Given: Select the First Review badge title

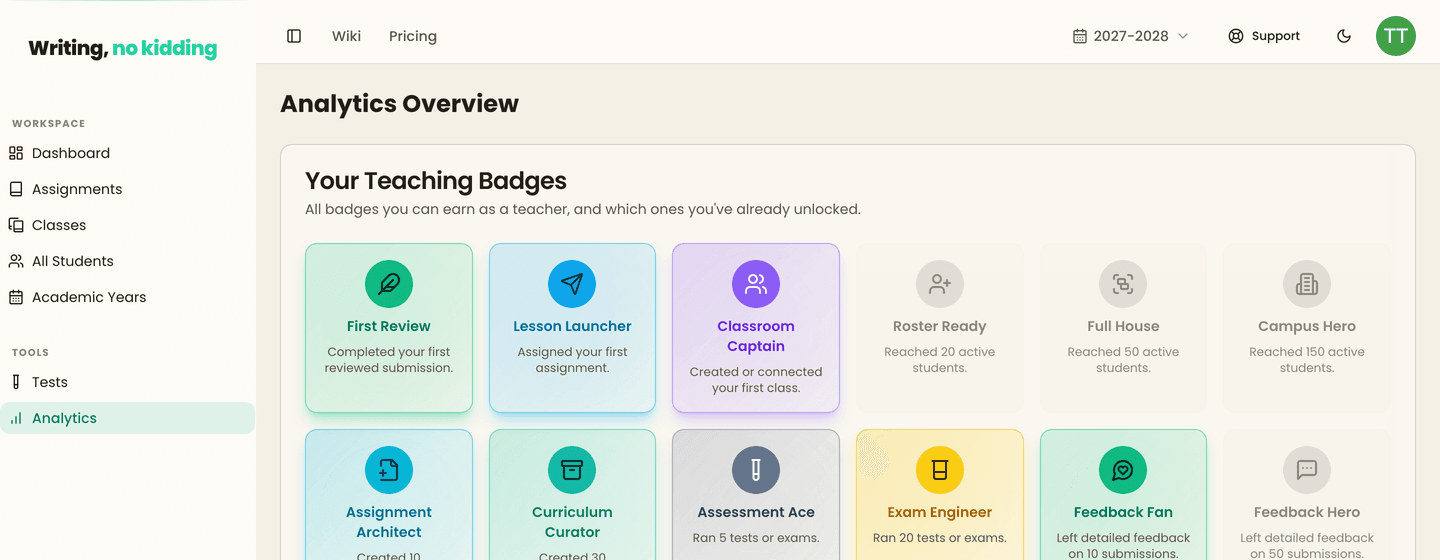Looking at the screenshot, I should pos(389,326).
